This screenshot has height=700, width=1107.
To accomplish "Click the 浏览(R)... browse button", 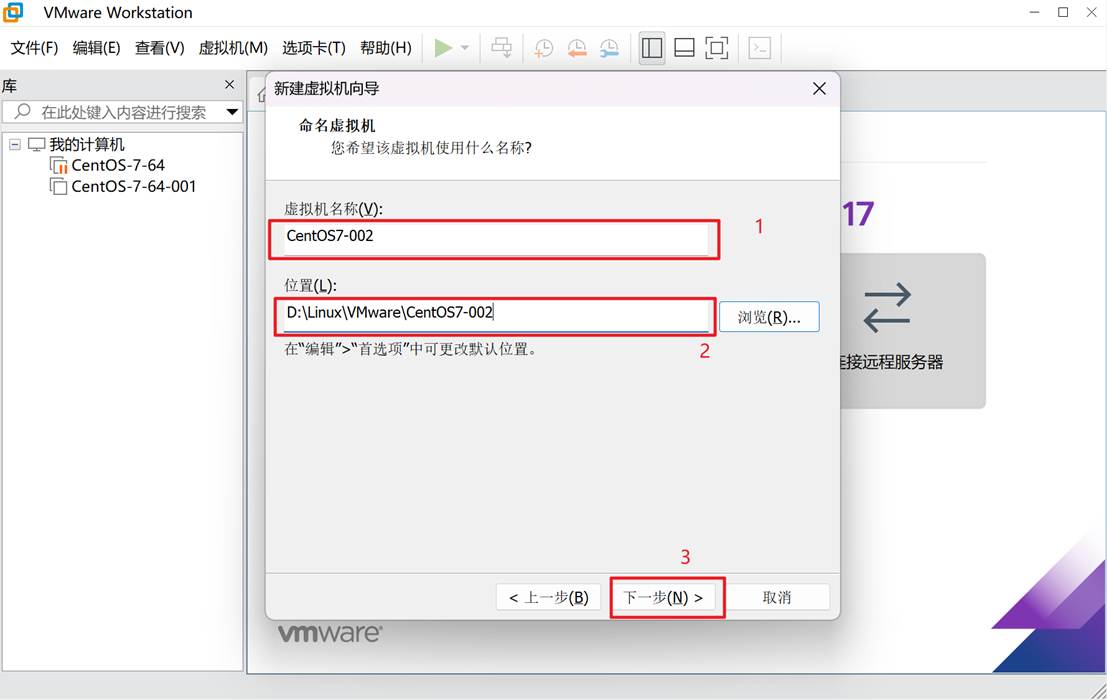I will [769, 317].
